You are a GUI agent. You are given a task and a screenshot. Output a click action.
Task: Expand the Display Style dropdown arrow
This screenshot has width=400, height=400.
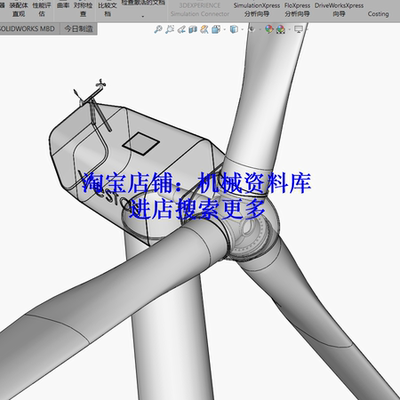[x=242, y=30]
